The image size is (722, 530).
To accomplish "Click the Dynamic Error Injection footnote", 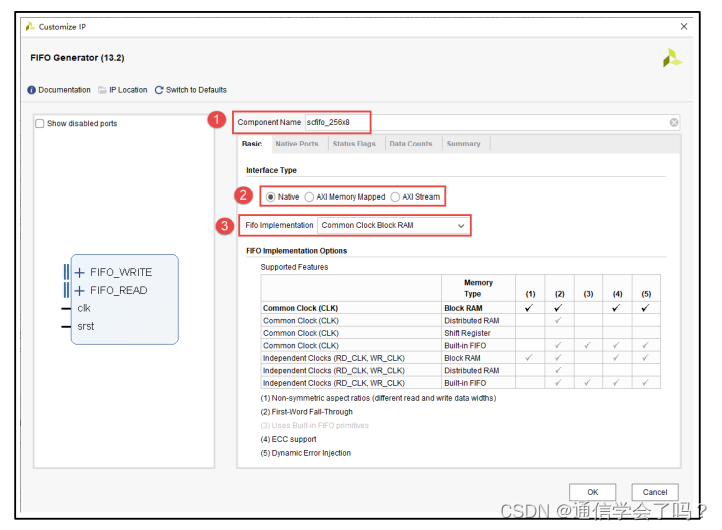I will [x=306, y=453].
